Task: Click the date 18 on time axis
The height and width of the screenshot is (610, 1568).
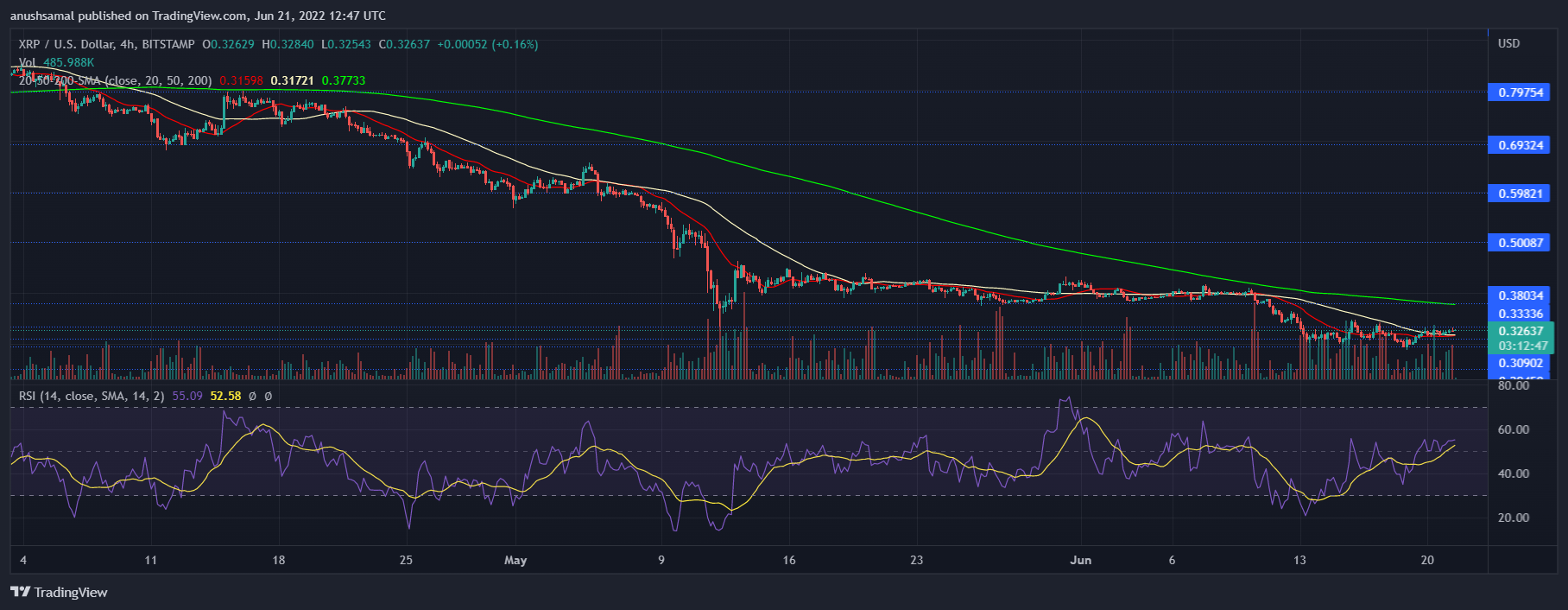Action: coord(278,560)
